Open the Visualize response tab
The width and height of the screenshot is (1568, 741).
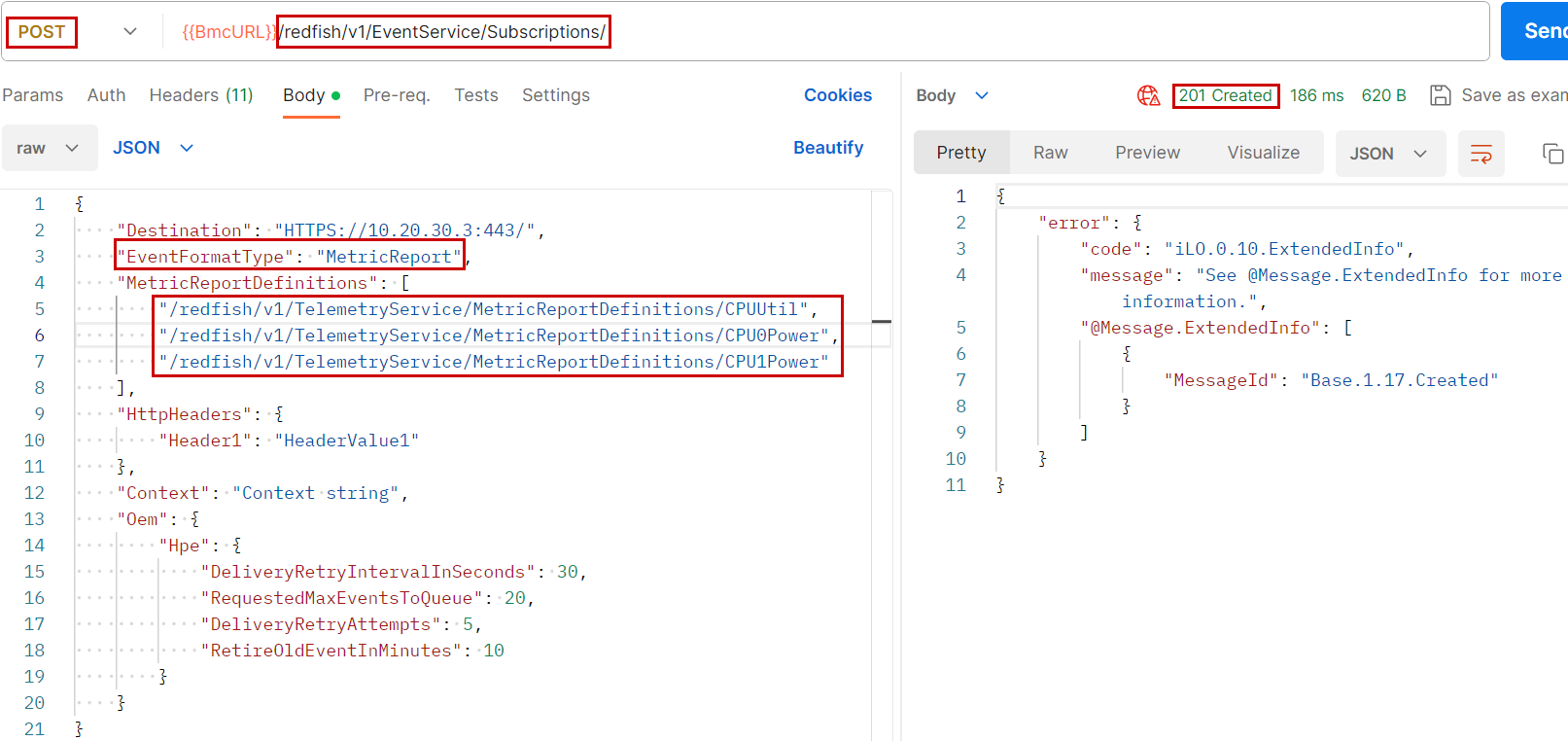coord(1263,153)
